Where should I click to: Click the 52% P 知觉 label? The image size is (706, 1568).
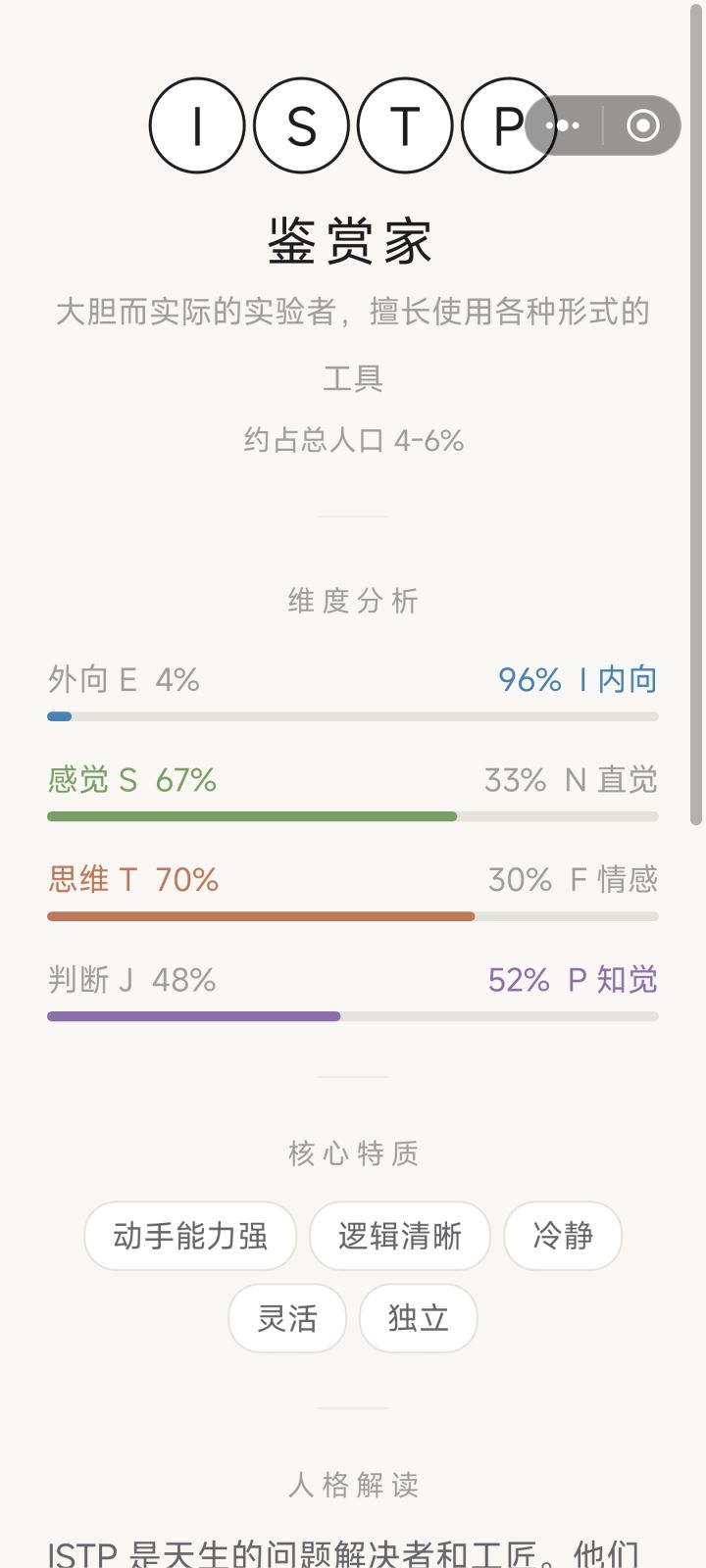pos(573,979)
